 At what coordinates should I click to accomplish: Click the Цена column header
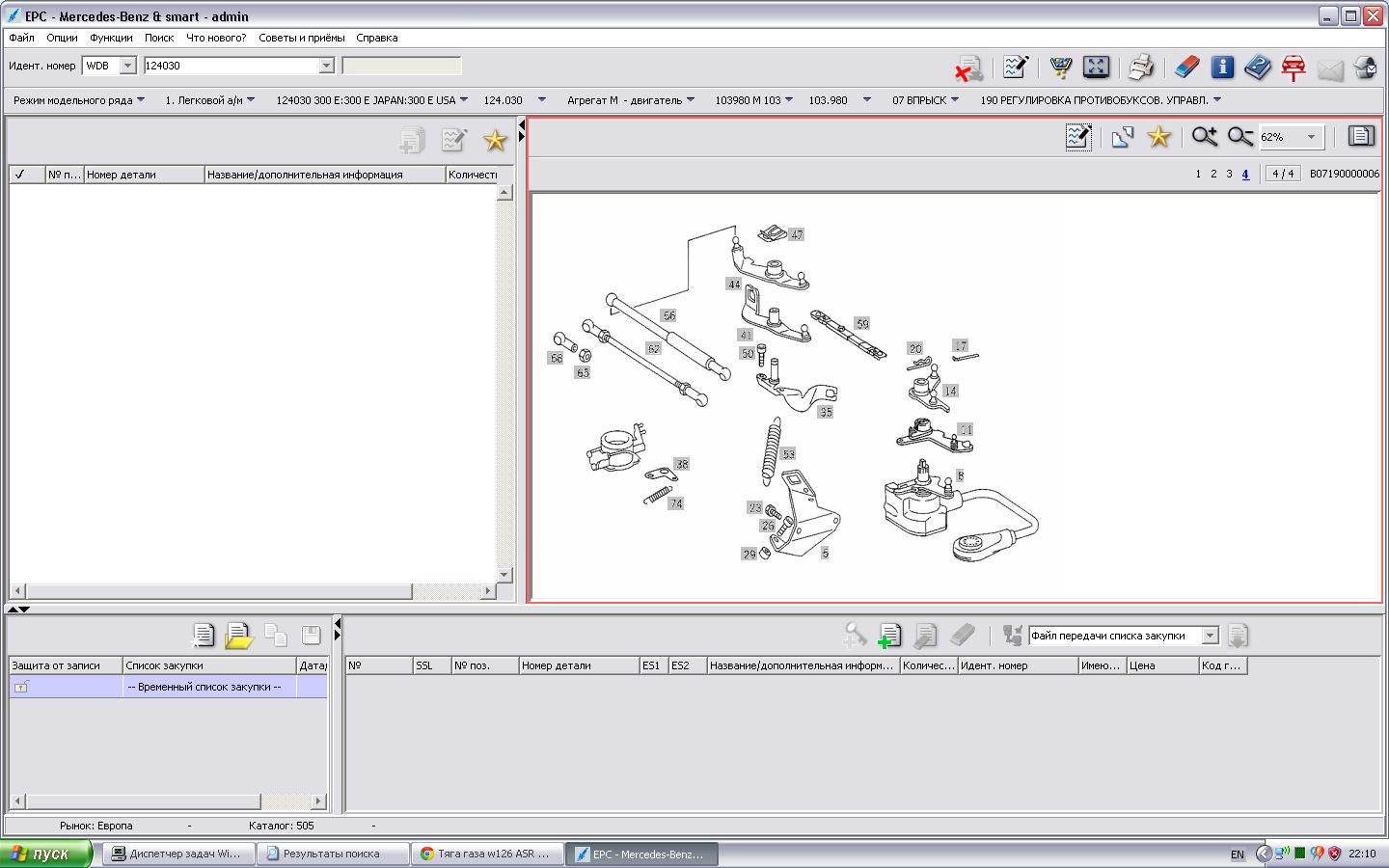pos(1162,665)
